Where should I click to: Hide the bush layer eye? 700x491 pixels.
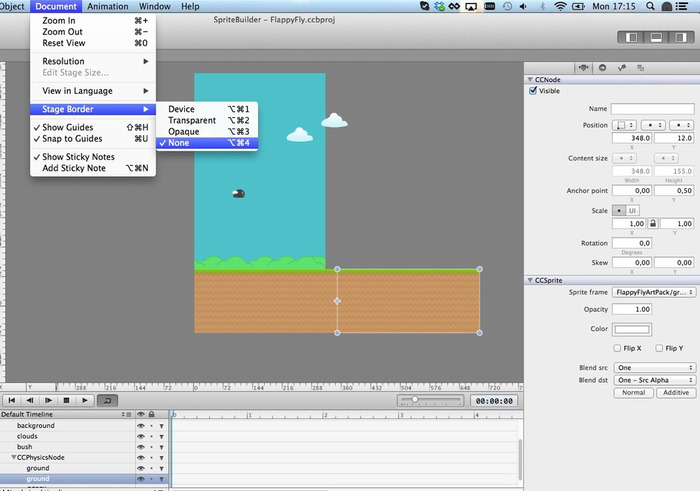click(x=141, y=447)
